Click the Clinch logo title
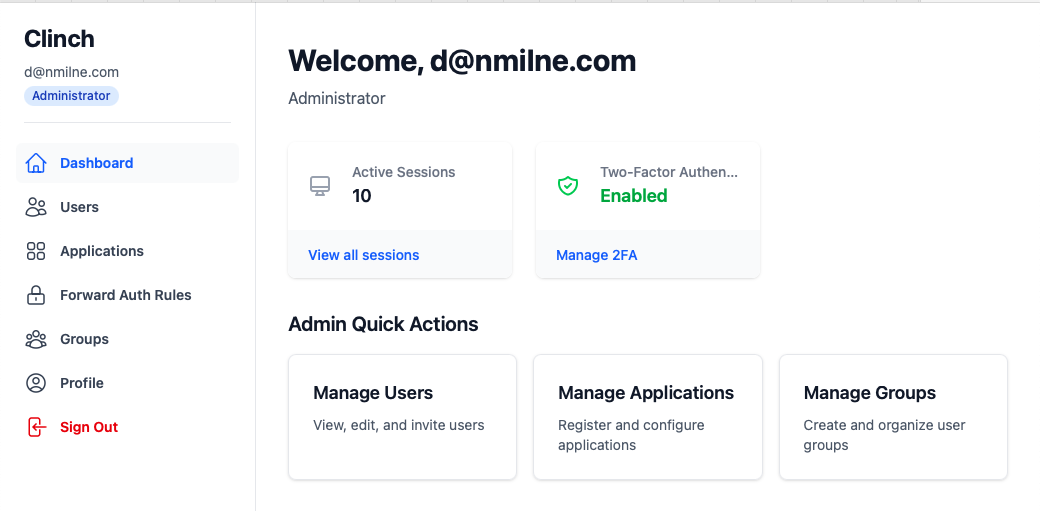 [59, 39]
